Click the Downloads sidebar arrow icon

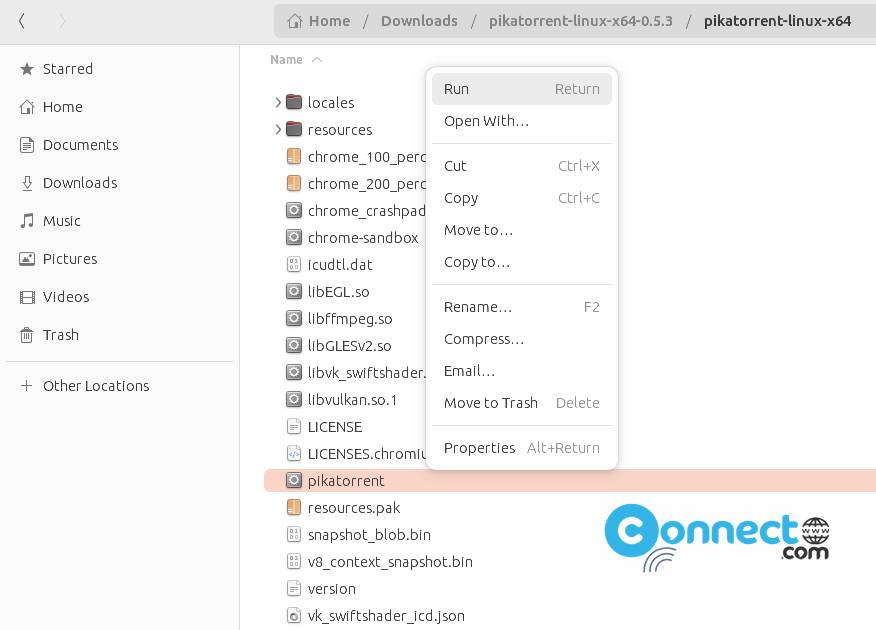26,183
